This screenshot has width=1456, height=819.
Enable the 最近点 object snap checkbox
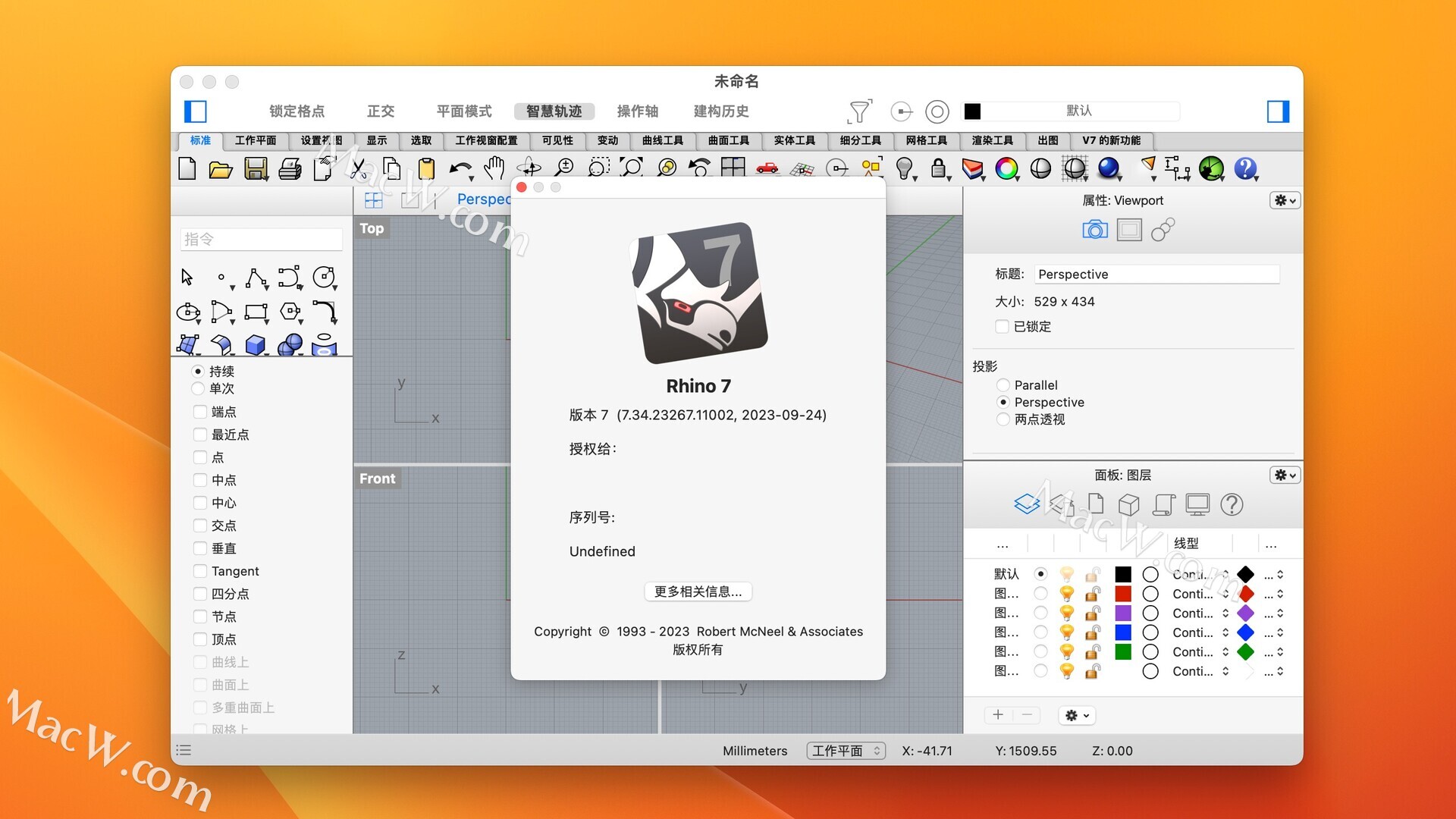tap(200, 435)
